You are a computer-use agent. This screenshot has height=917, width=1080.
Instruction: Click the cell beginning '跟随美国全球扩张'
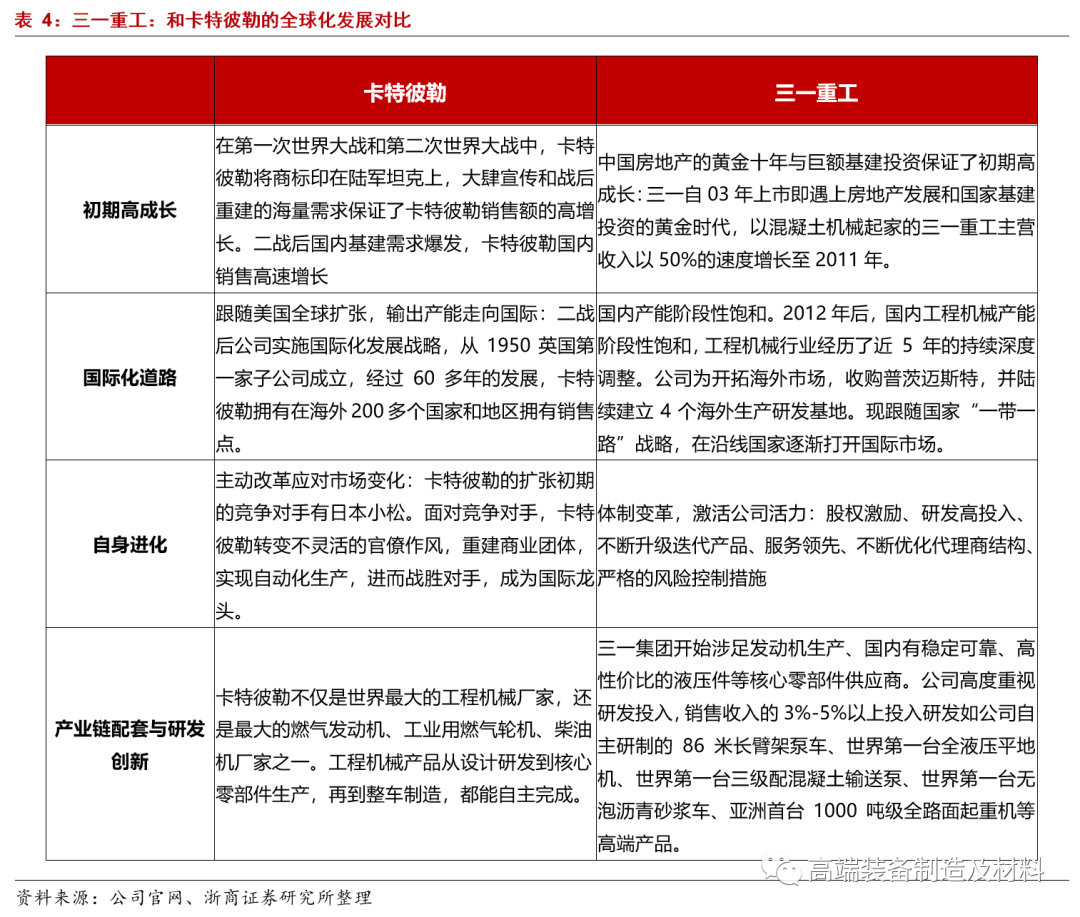pyautogui.click(x=405, y=378)
